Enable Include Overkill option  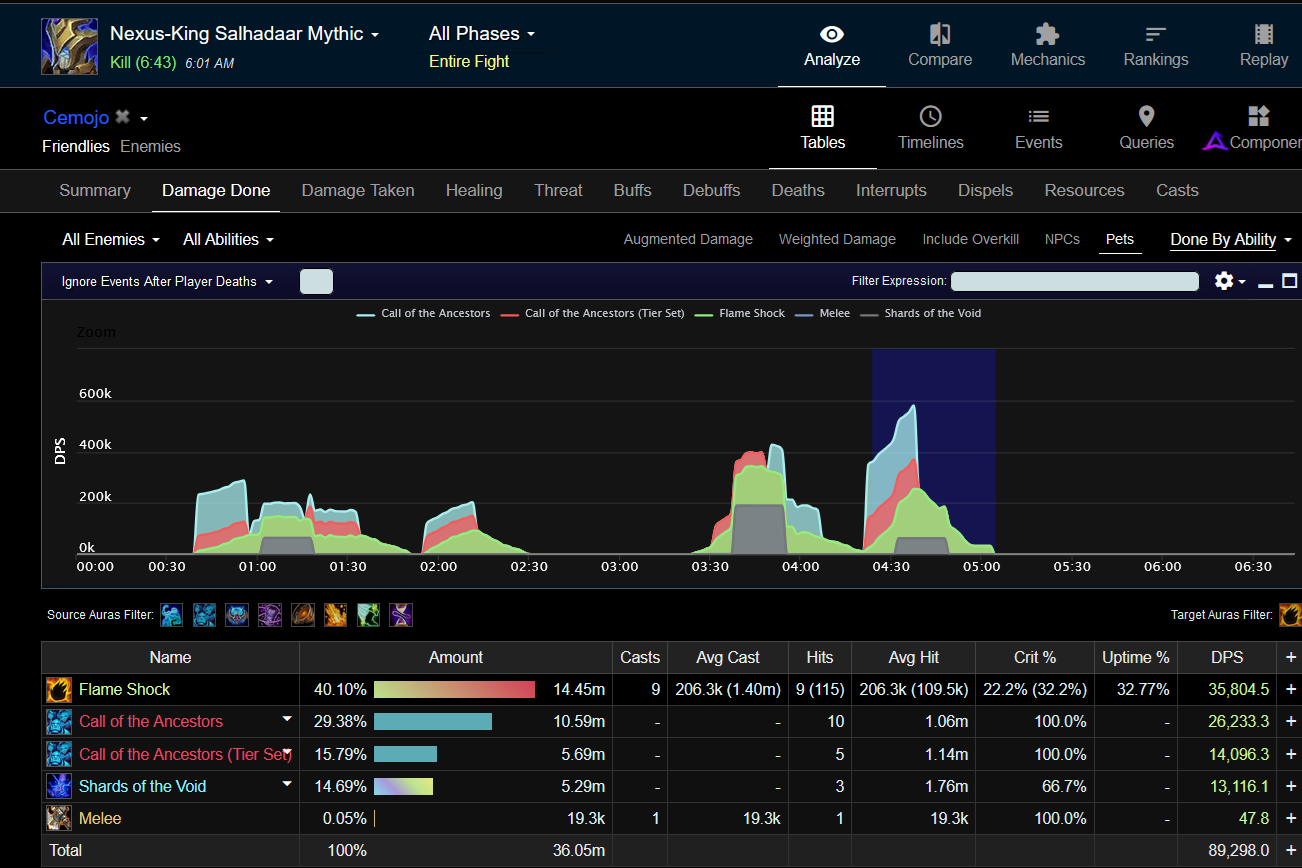tap(970, 240)
